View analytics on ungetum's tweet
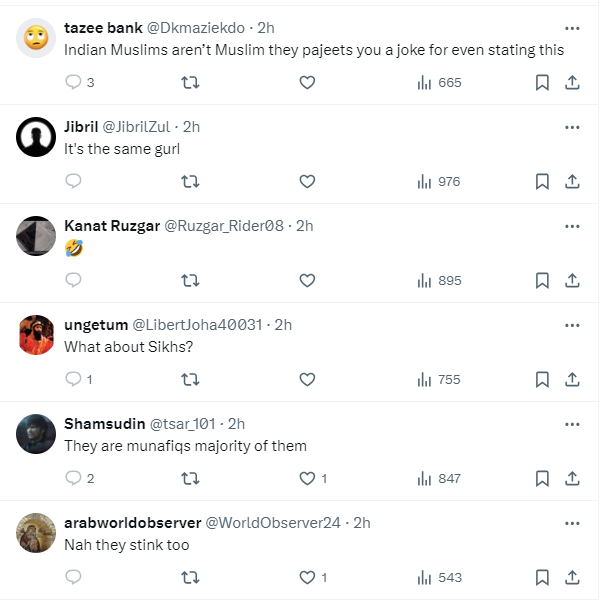This screenshot has width=600, height=600. coord(438,379)
